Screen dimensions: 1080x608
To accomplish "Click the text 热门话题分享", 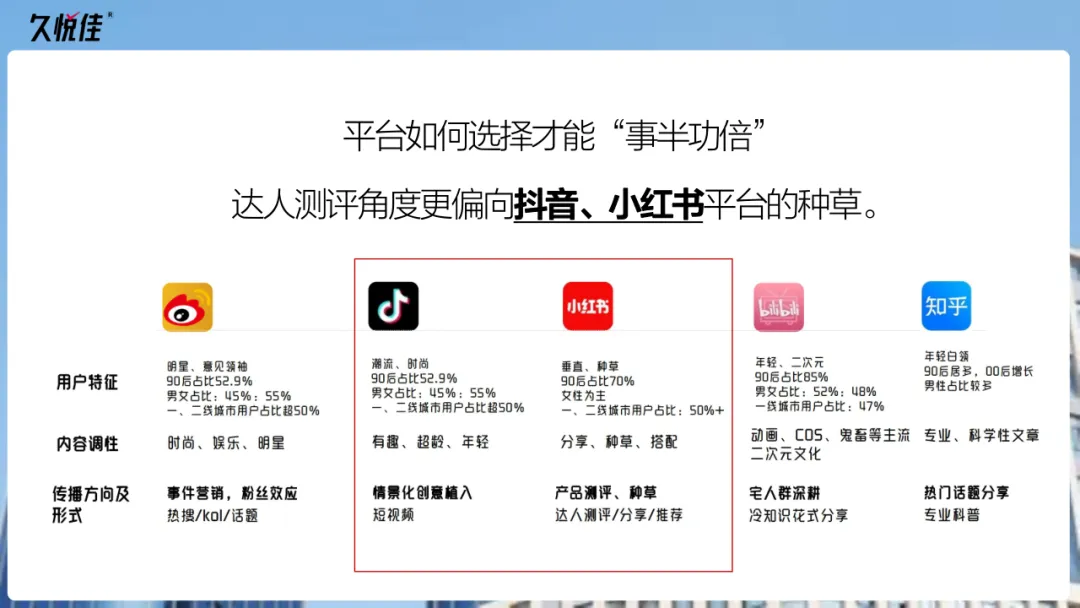I will tap(966, 492).
